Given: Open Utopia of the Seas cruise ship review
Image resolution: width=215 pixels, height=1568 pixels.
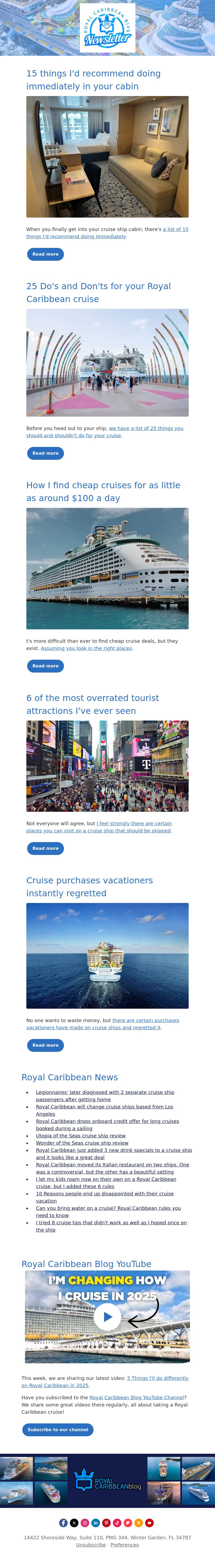Looking at the screenshot, I should point(80,1135).
